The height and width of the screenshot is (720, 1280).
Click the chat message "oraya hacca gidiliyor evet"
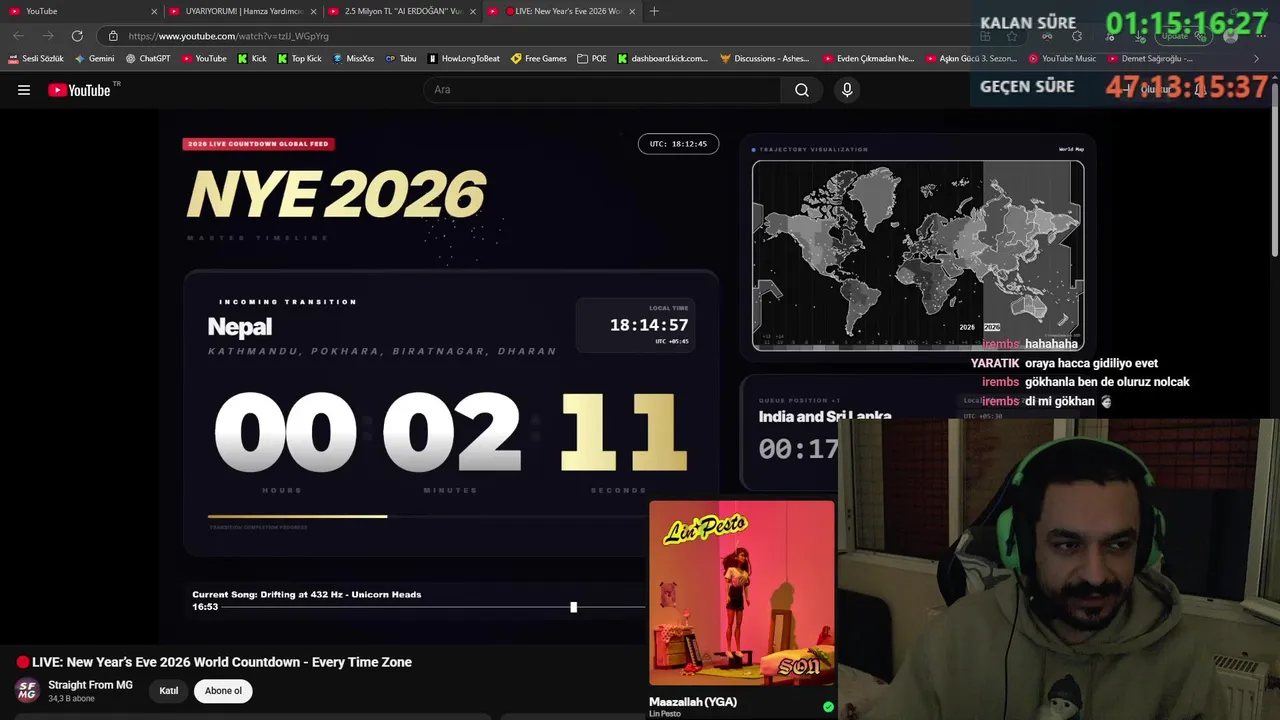(x=1091, y=363)
